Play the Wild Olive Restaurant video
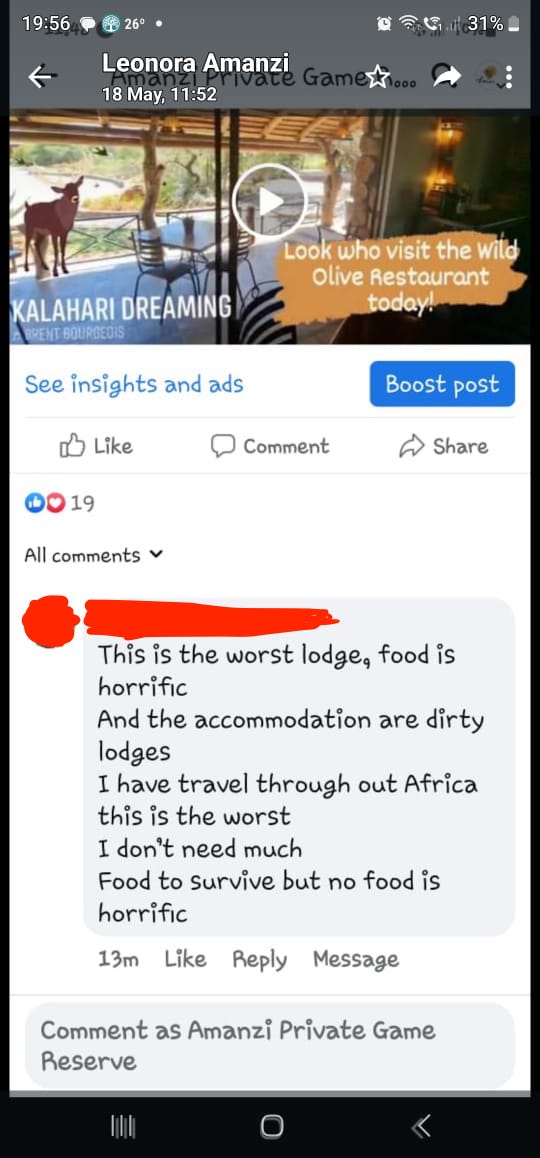The width and height of the screenshot is (540, 1158). point(270,201)
